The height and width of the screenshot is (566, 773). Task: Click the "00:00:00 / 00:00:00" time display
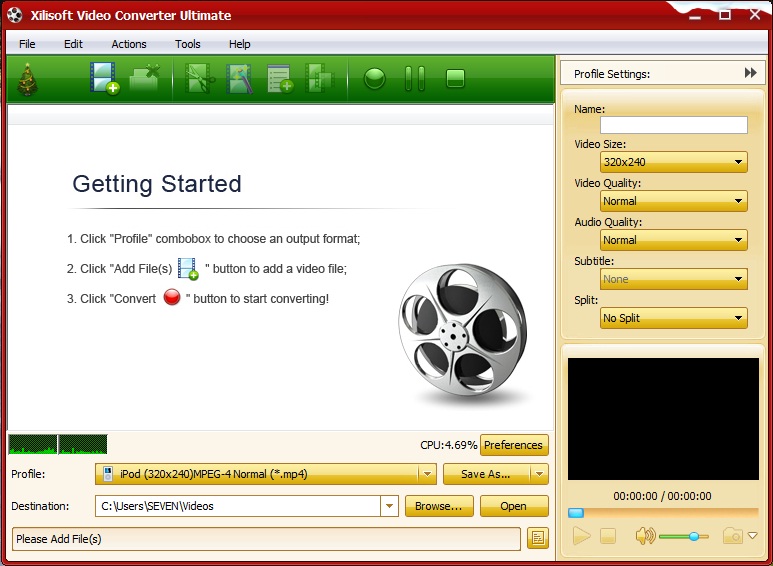[662, 496]
